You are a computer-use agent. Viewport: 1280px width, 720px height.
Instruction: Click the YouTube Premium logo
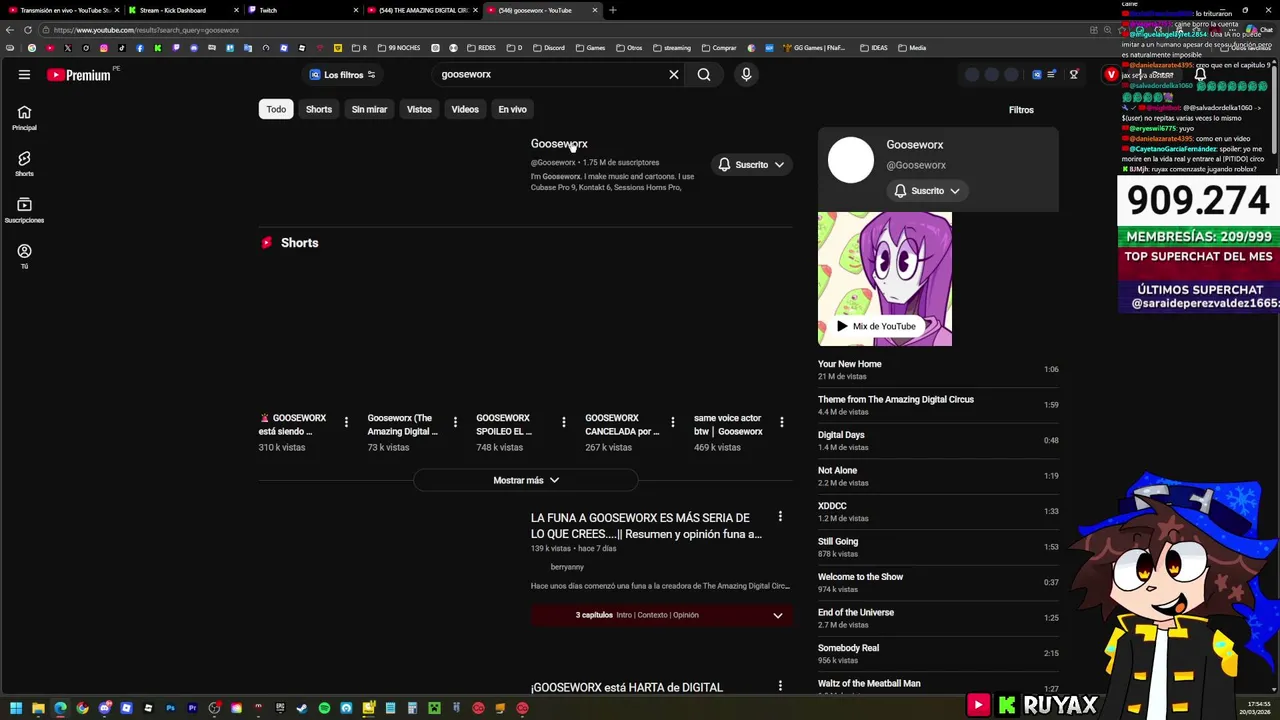coord(79,75)
